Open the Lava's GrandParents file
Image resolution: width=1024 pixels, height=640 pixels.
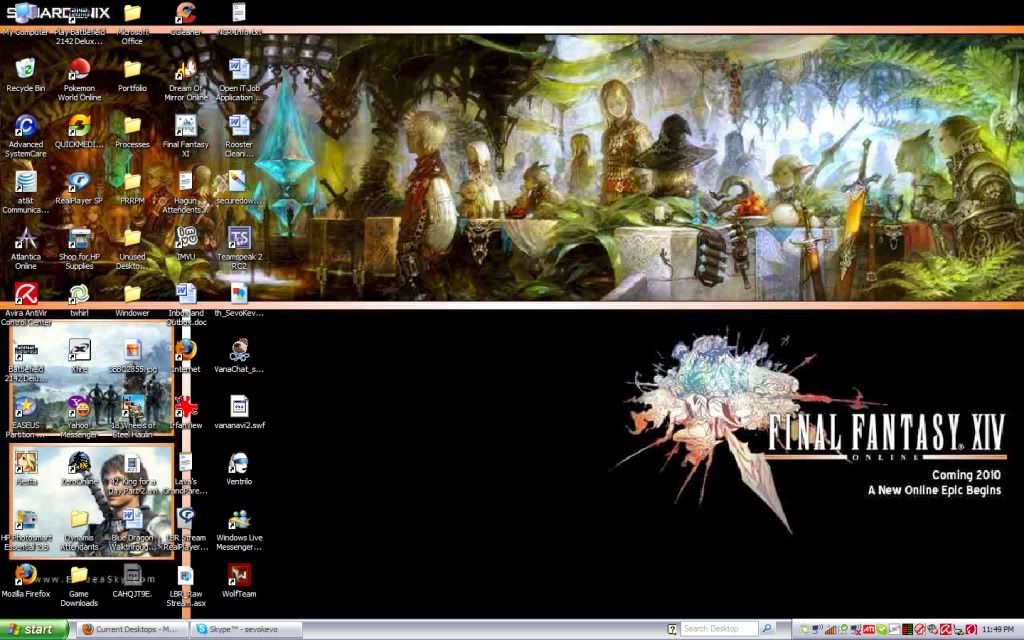pyautogui.click(x=185, y=462)
